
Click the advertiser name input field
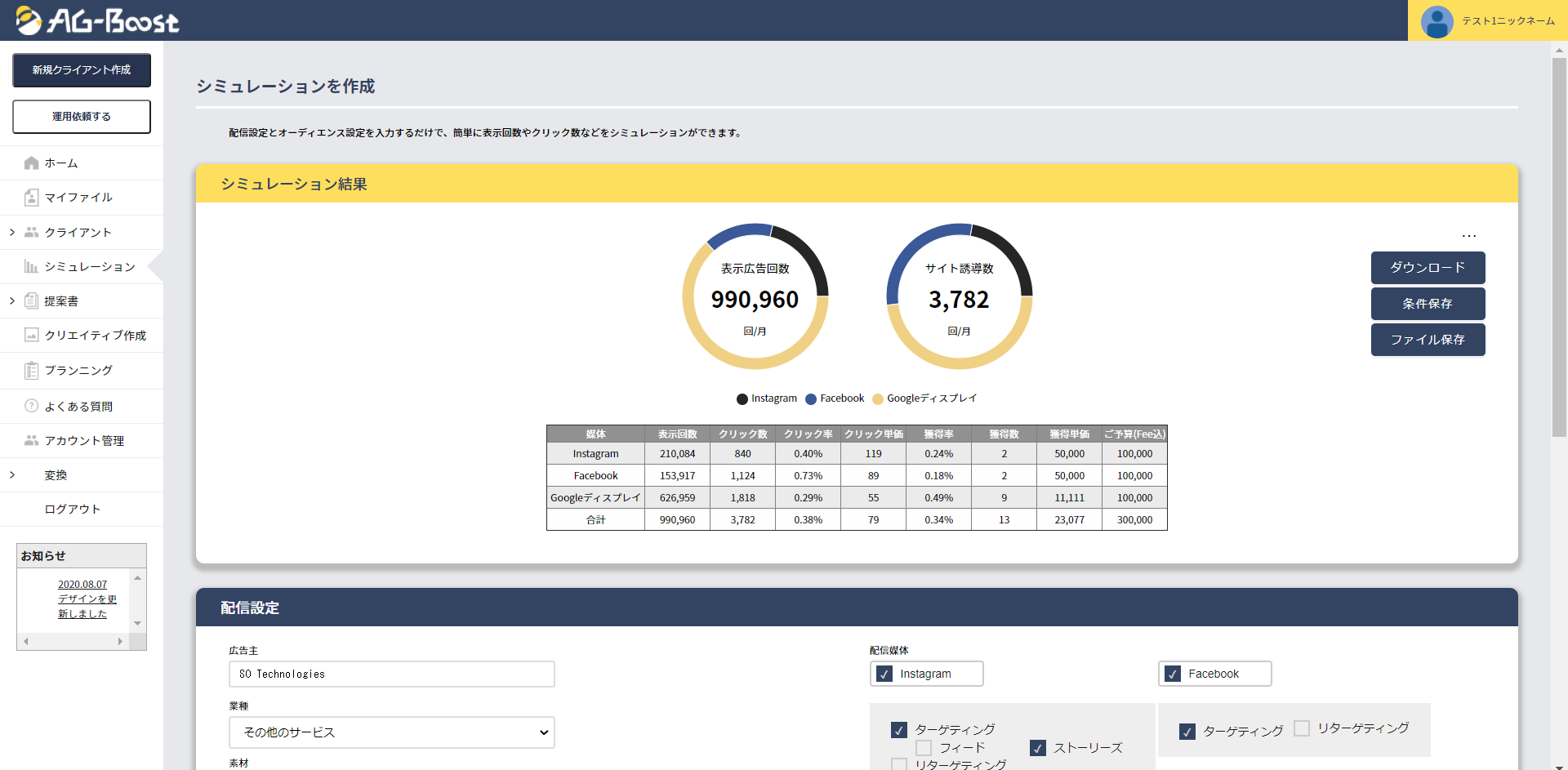[x=392, y=674]
